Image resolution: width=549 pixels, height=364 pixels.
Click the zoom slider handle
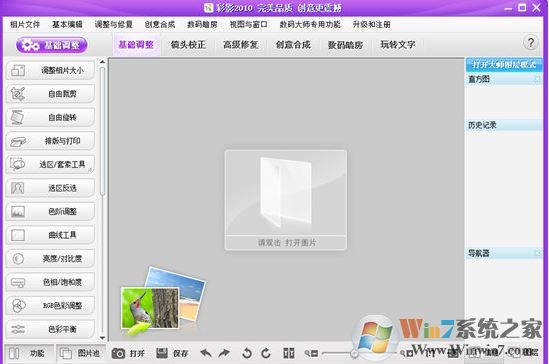tap(354, 354)
